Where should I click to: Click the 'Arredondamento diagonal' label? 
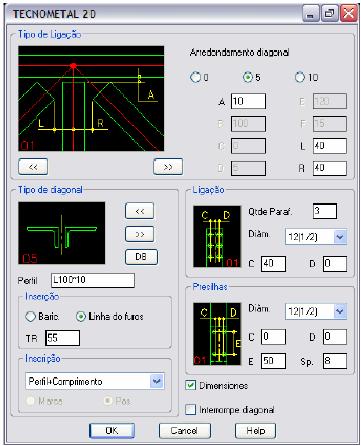tap(239, 53)
